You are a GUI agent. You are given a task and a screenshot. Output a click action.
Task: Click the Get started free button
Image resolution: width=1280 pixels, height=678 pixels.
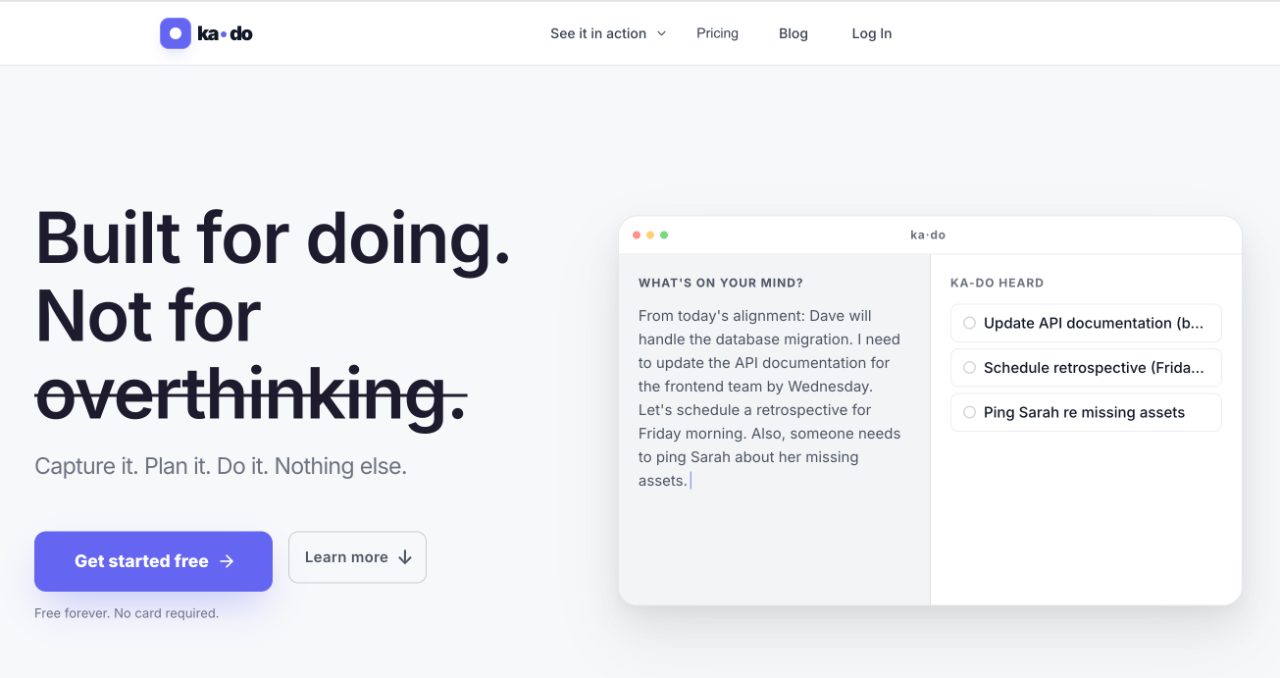(153, 561)
